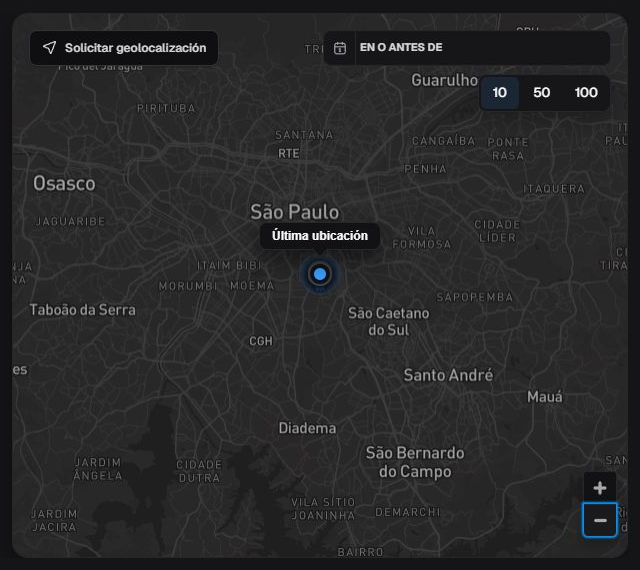Click the PIRITUBA district label

click(x=166, y=109)
